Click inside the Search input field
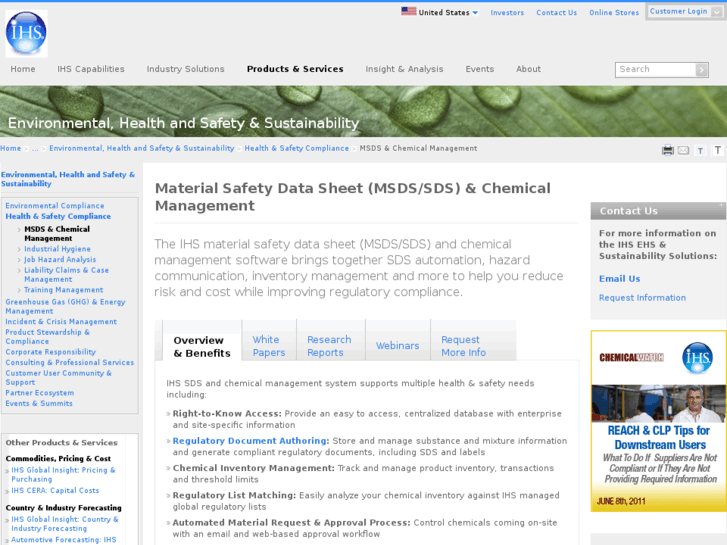This screenshot has width=727, height=545. (x=655, y=70)
